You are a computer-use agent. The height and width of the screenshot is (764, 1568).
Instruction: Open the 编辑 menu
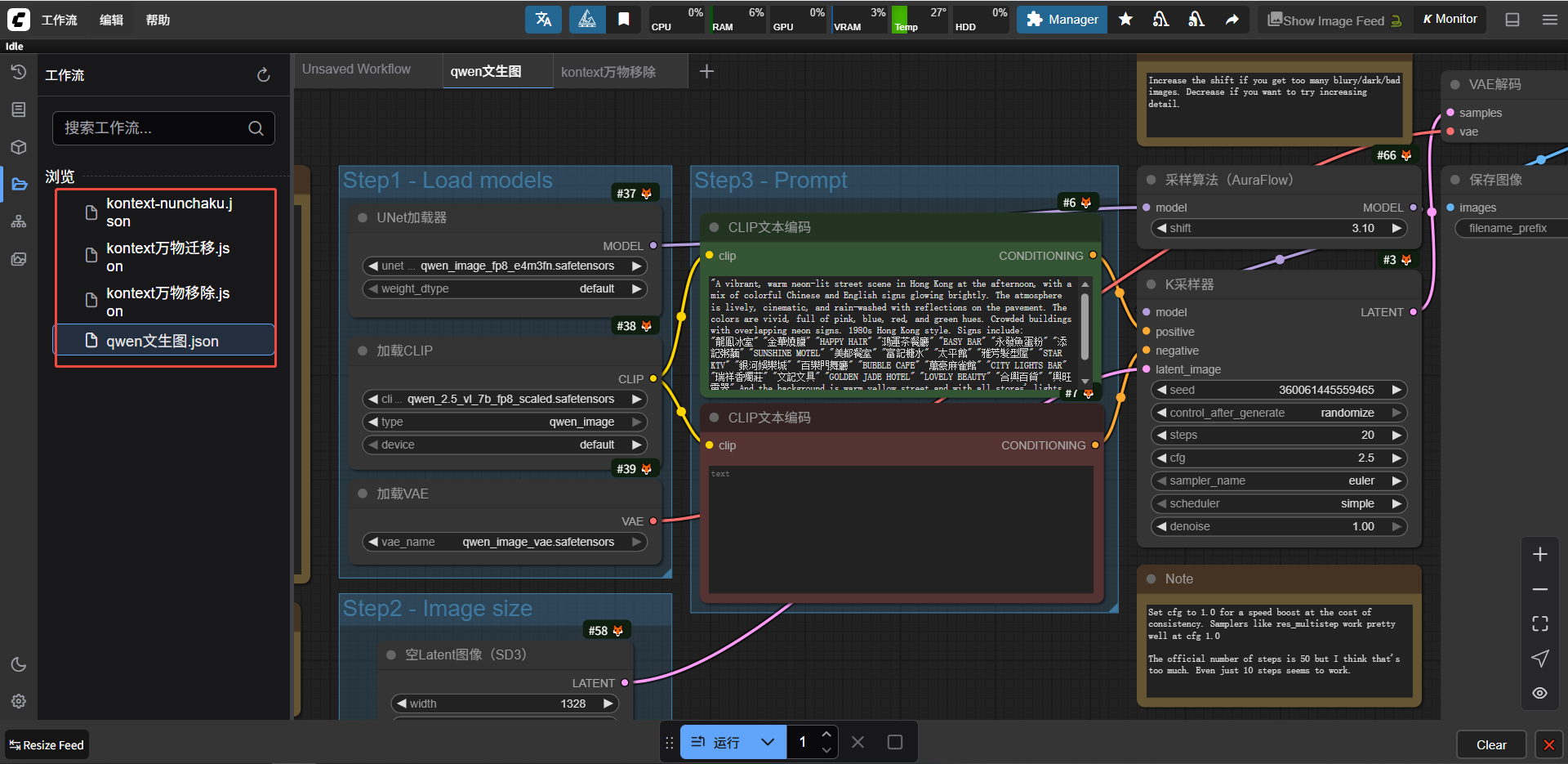coord(112,20)
